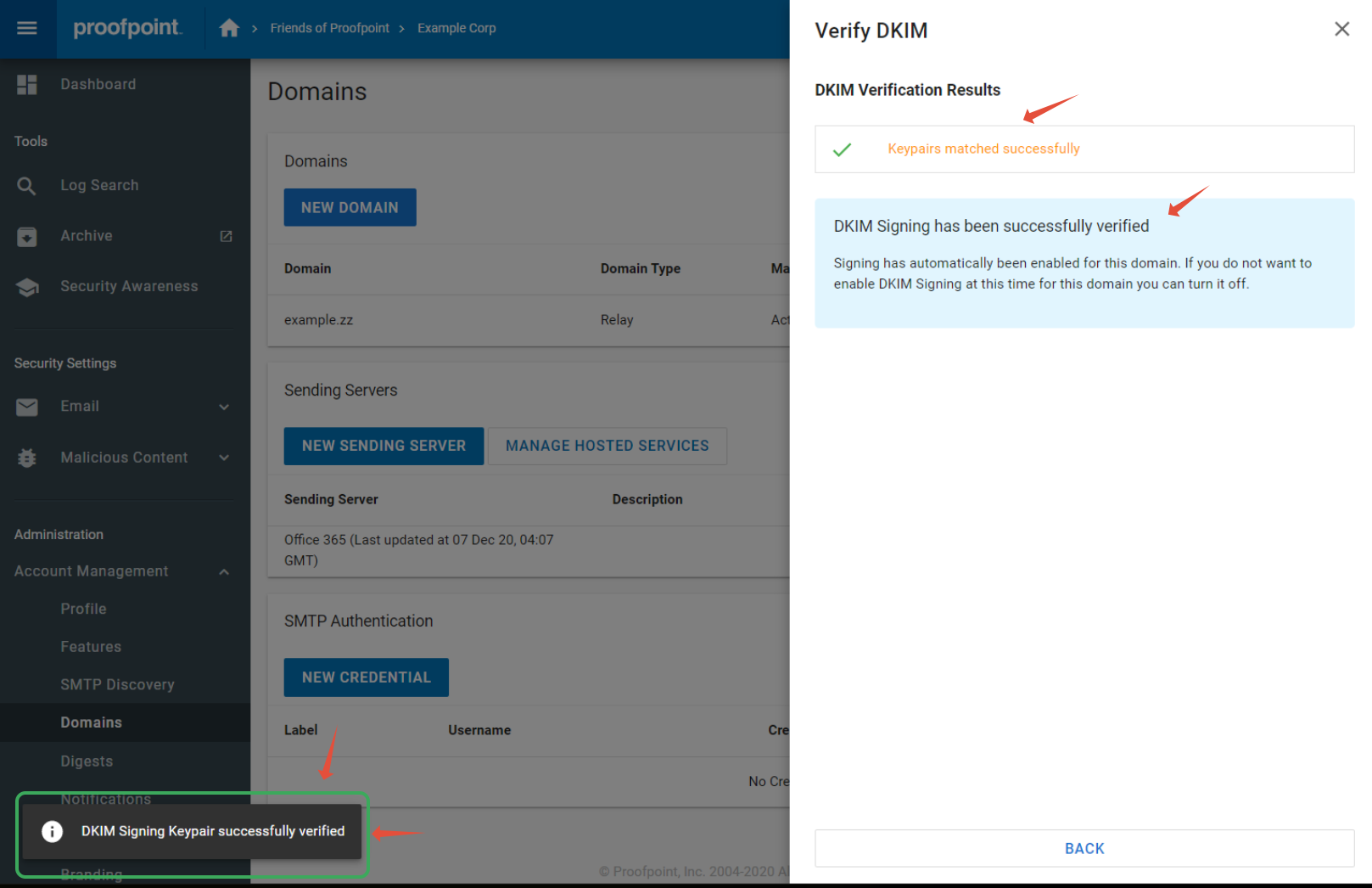This screenshot has width=1372, height=888.
Task: Expand the Malicious Content section
Action: 224,458
